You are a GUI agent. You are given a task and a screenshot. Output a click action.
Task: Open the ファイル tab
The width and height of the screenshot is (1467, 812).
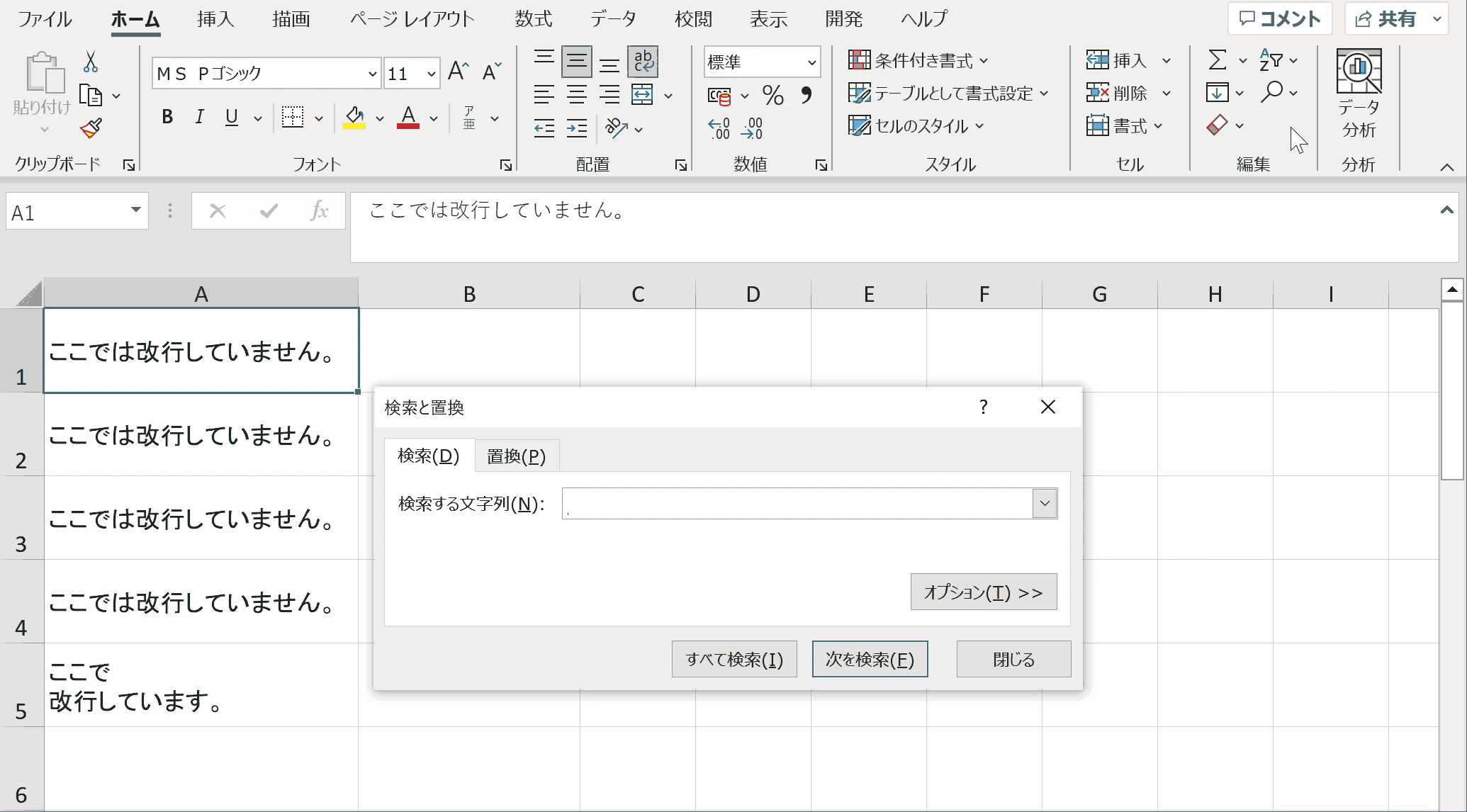click(x=45, y=19)
